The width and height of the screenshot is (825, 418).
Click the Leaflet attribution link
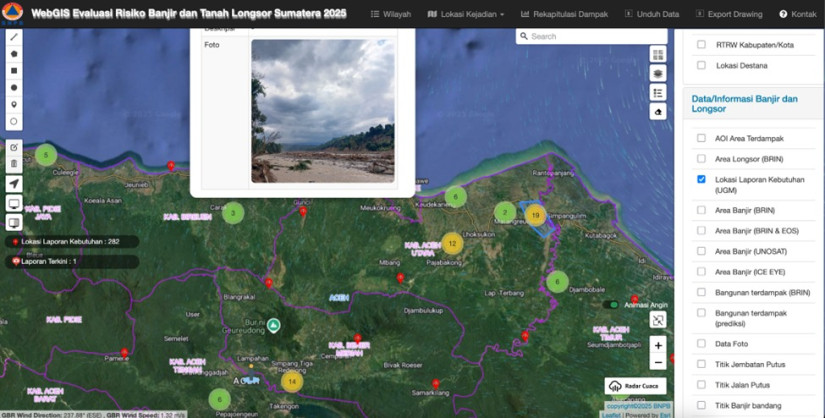coord(611,415)
